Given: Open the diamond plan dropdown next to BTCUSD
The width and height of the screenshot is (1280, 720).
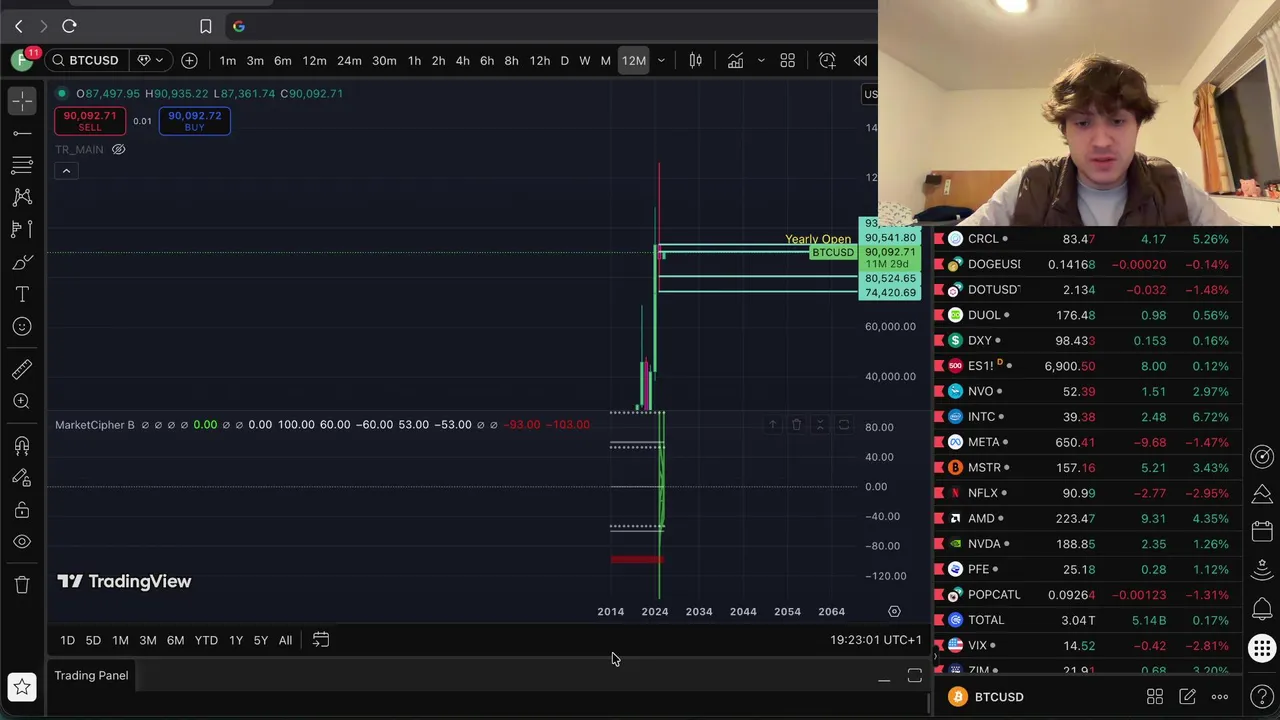Looking at the screenshot, I should click(x=149, y=61).
